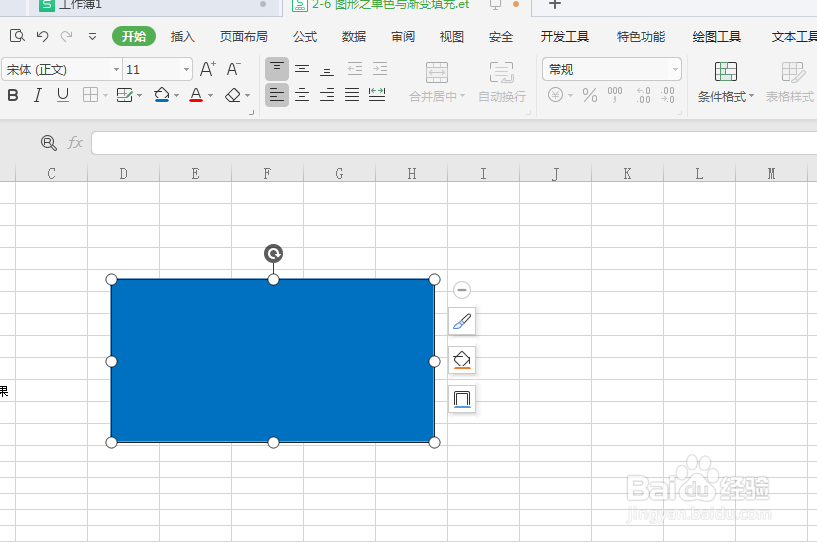This screenshot has height=542, width=817.
Task: Click the 自动换行 wrap text button
Action: click(x=502, y=82)
